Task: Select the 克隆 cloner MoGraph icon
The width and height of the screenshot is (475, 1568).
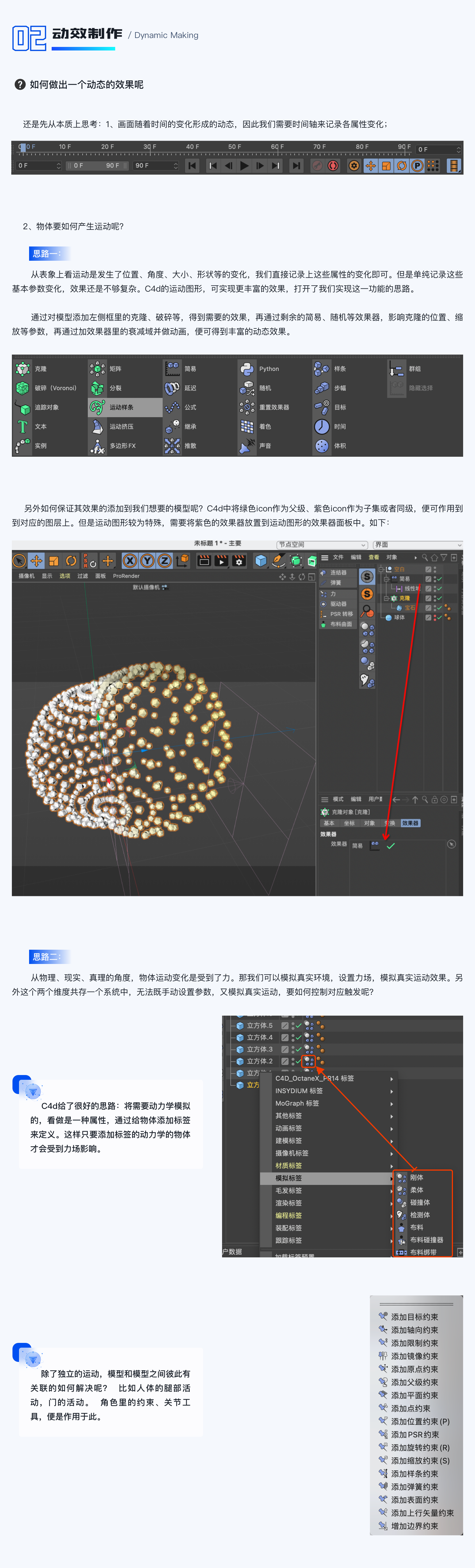Action: 23,369
